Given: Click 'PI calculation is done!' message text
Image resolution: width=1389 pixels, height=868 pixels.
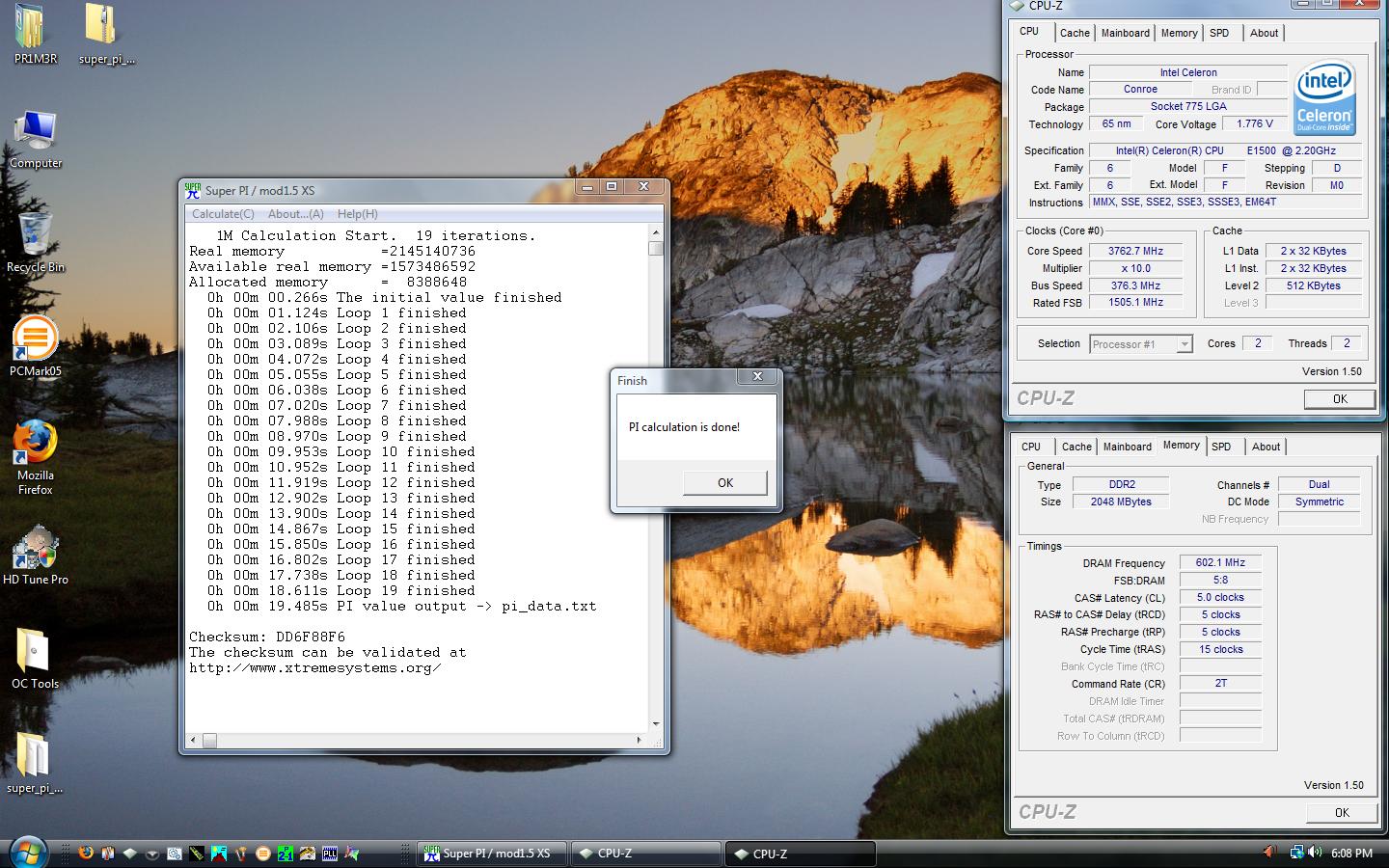Looking at the screenshot, I should (x=684, y=427).
